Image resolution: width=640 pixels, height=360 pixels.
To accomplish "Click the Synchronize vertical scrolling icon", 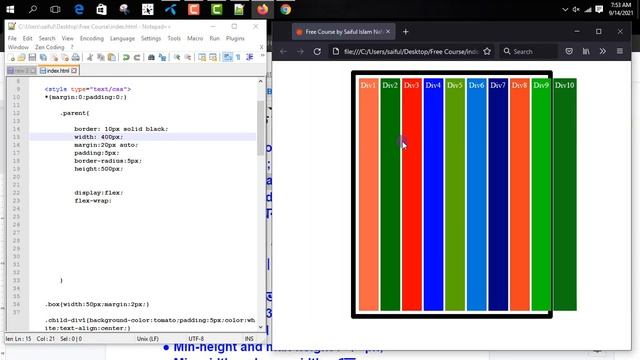I will point(202,58).
